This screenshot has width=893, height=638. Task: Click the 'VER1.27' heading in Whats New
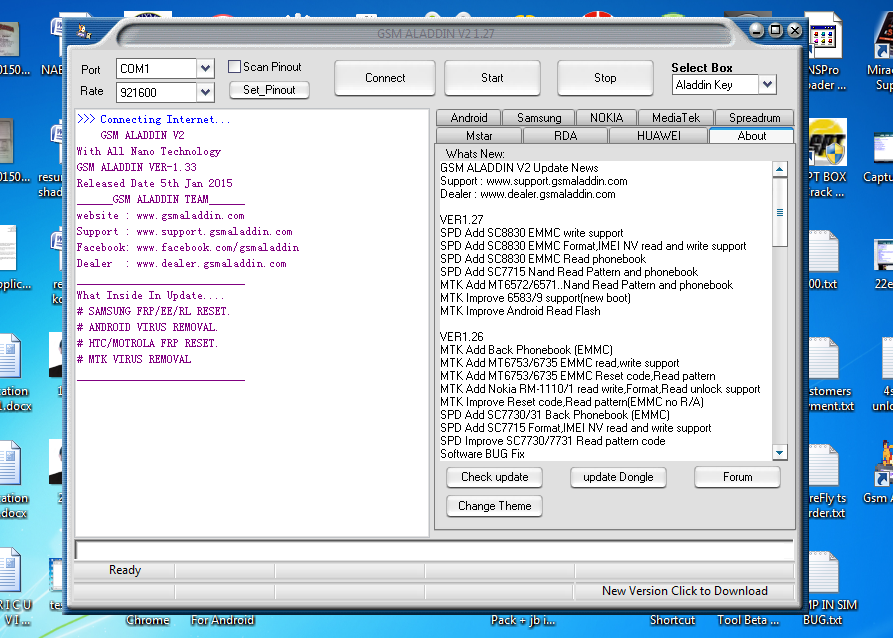pyautogui.click(x=462, y=220)
